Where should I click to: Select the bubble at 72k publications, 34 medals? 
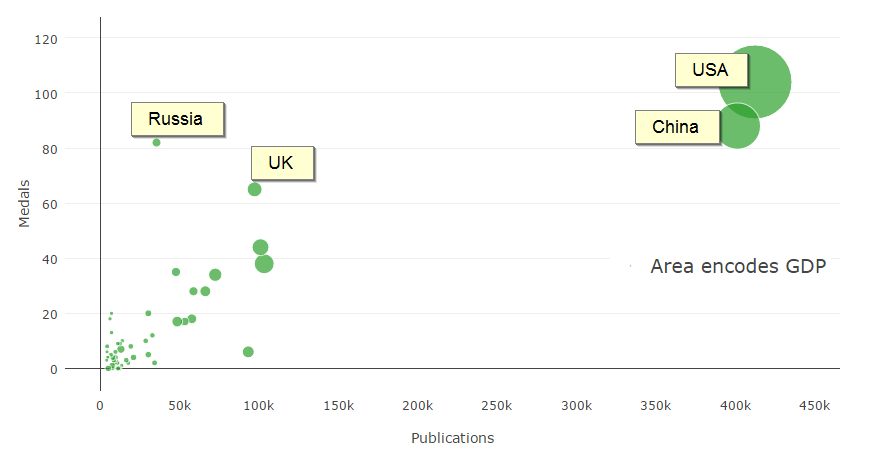pyautogui.click(x=215, y=275)
